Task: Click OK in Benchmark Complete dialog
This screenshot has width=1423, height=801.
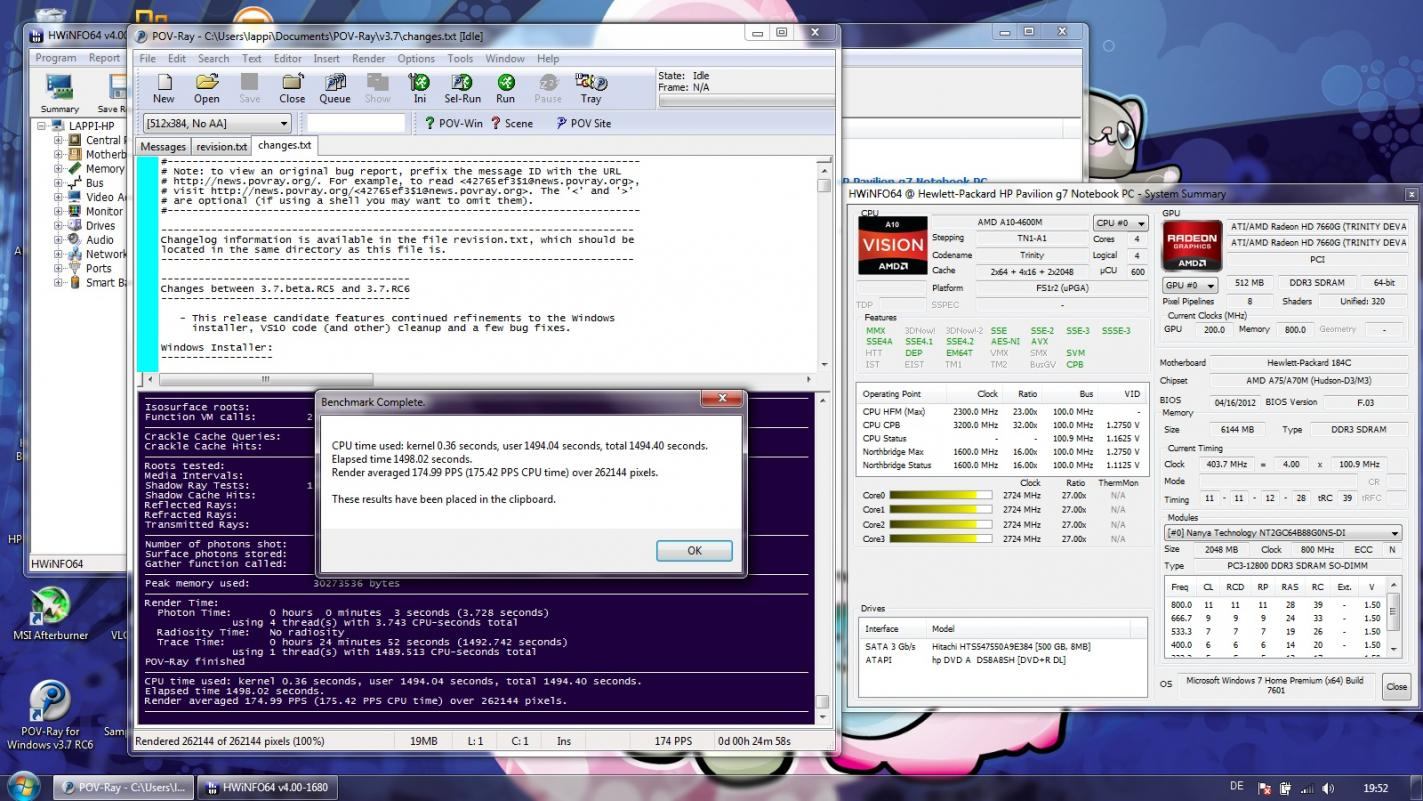Action: tap(694, 550)
